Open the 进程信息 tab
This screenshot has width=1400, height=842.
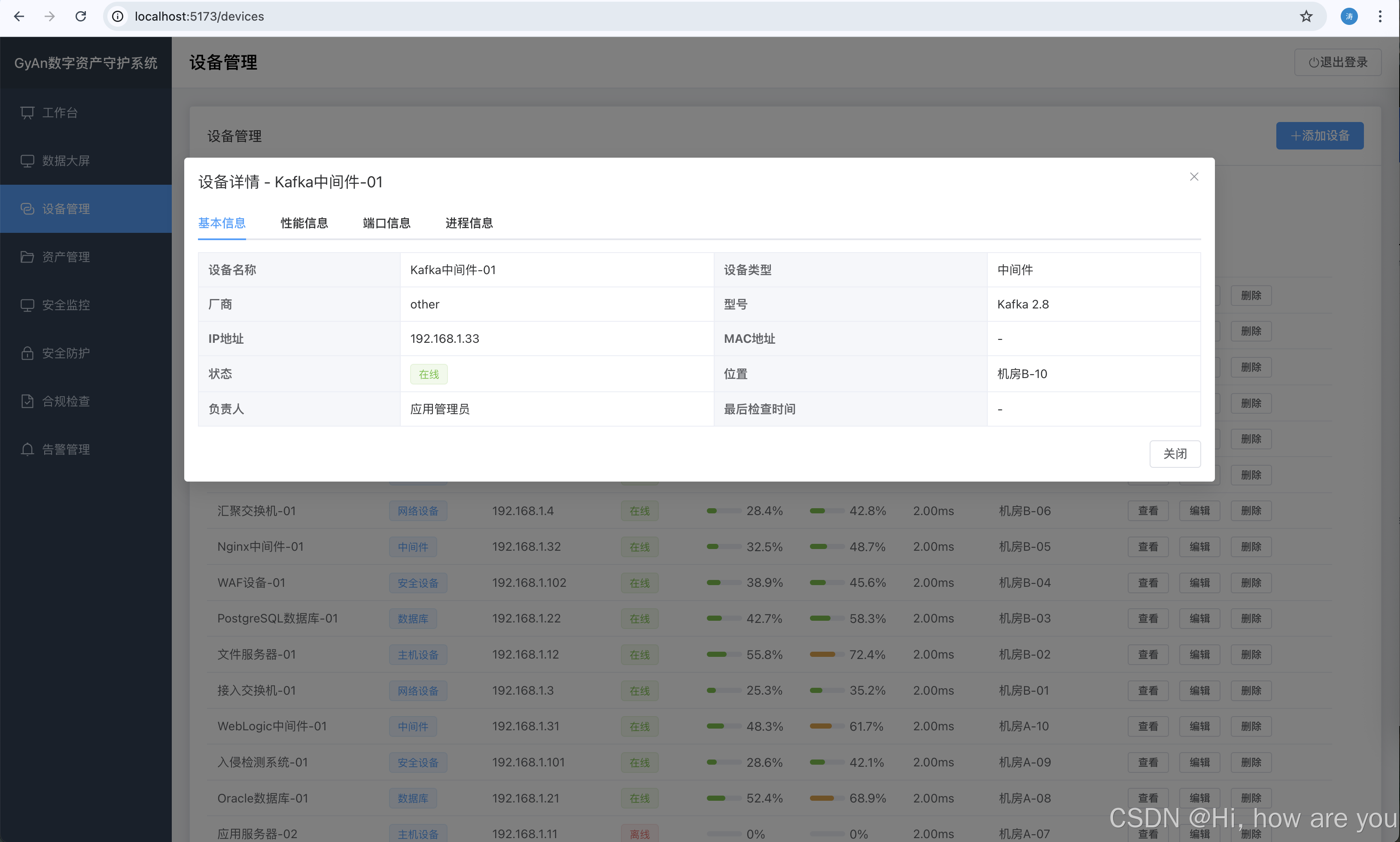[x=469, y=223]
